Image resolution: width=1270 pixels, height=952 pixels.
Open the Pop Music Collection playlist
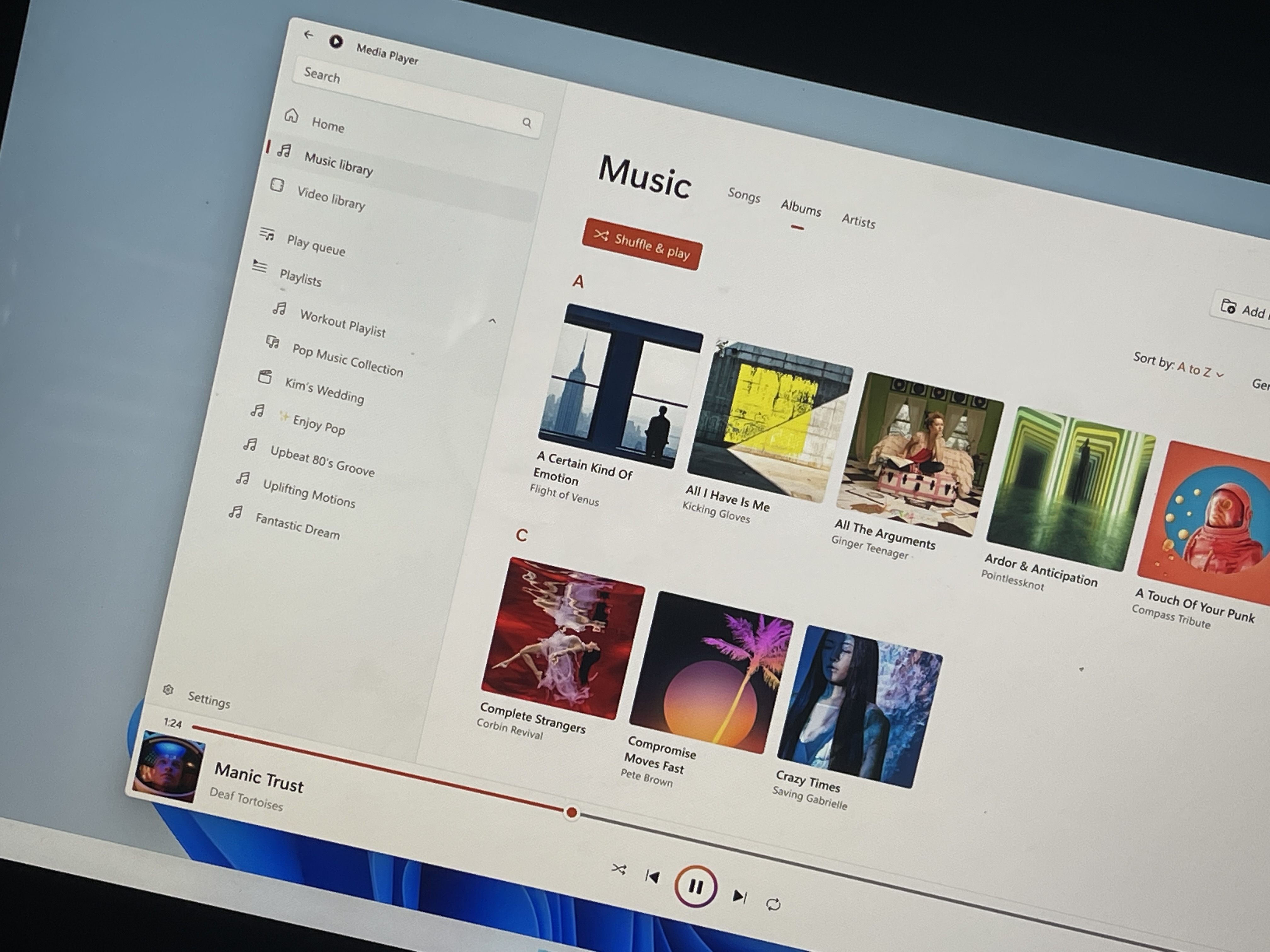(347, 360)
